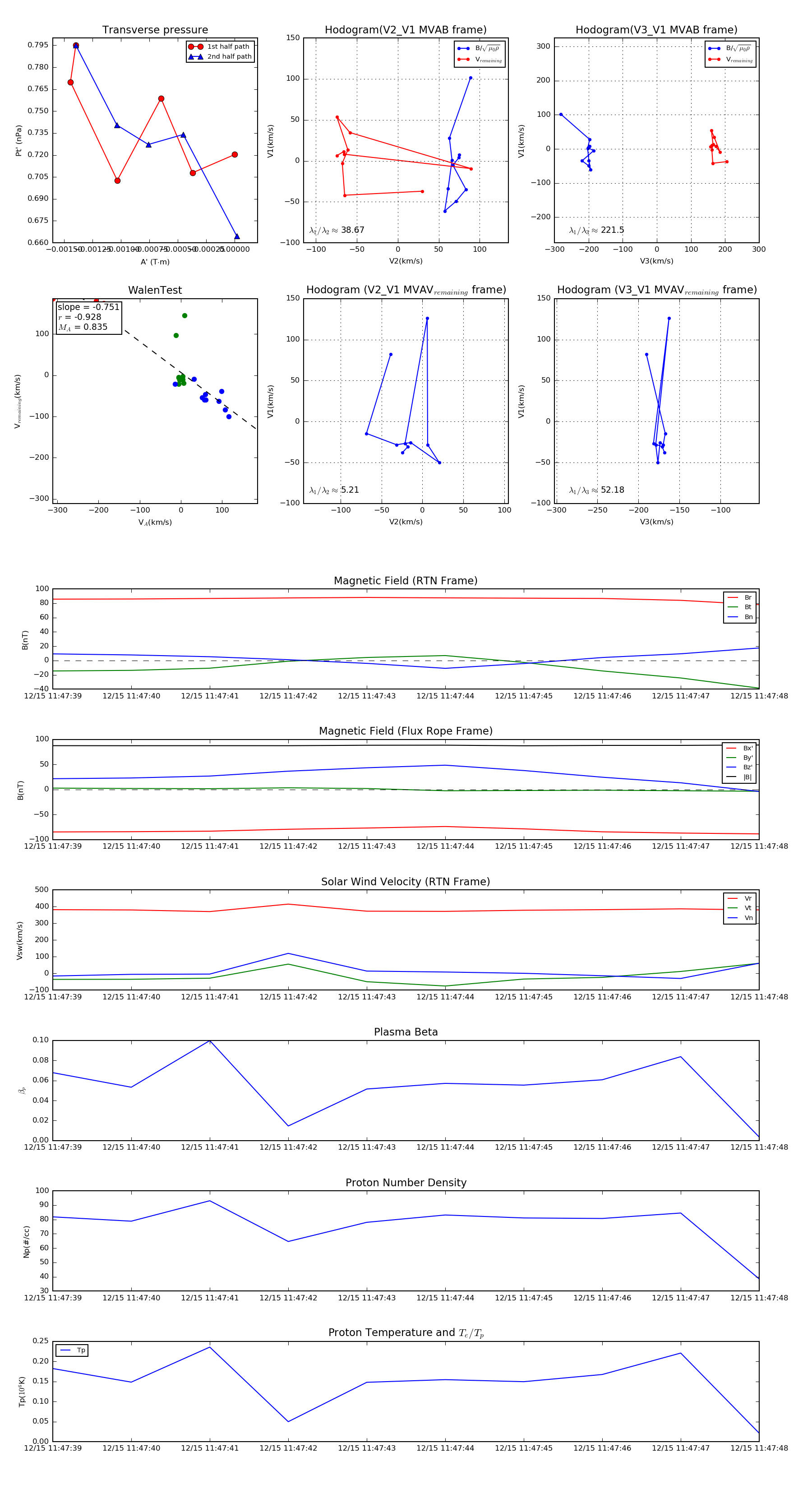The image size is (812, 1489).
Task: Click the eigenvalue ratio value '38.67'
Action: (352, 230)
